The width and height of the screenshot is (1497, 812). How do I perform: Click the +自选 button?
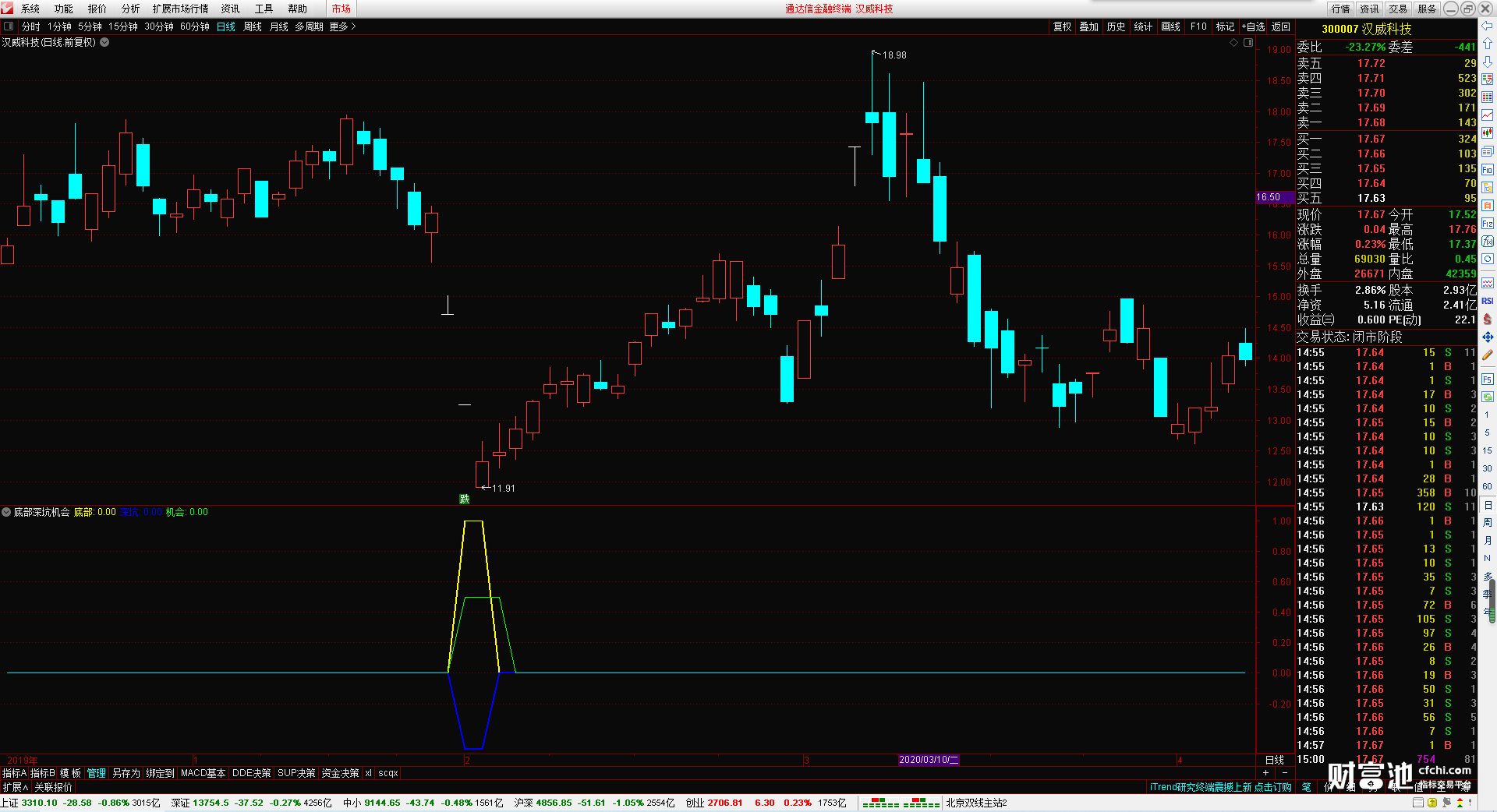pos(1253,26)
